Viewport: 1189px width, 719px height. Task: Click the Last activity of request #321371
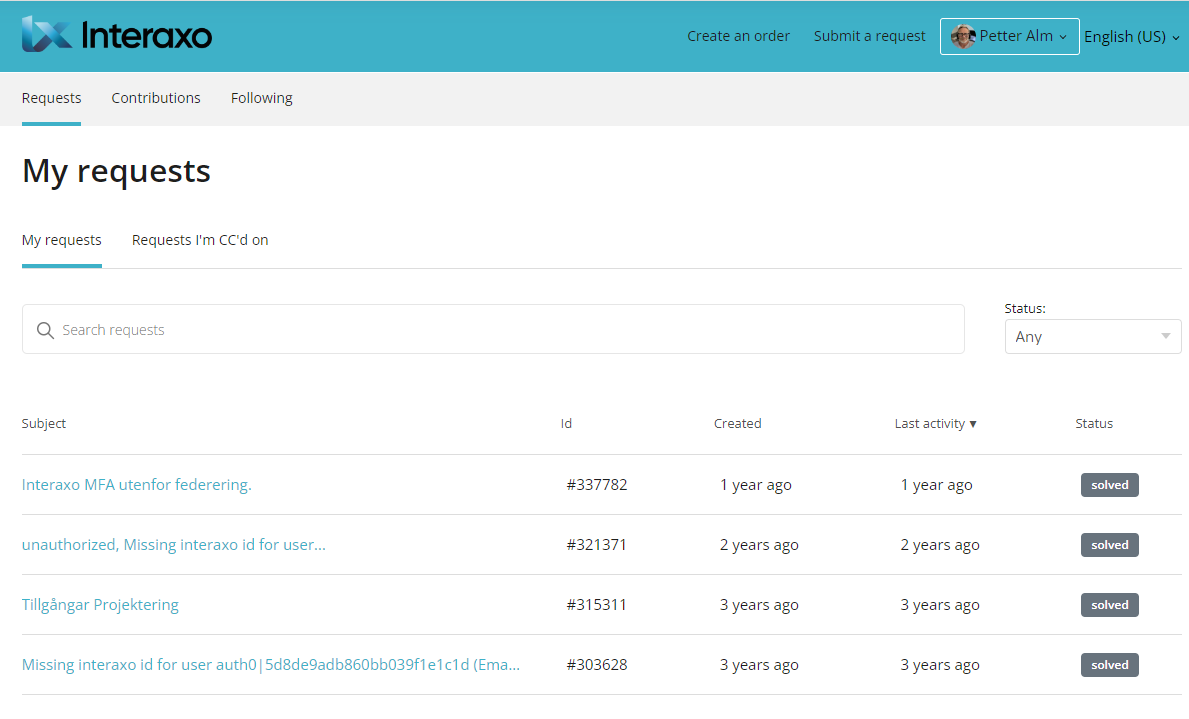[x=940, y=545]
